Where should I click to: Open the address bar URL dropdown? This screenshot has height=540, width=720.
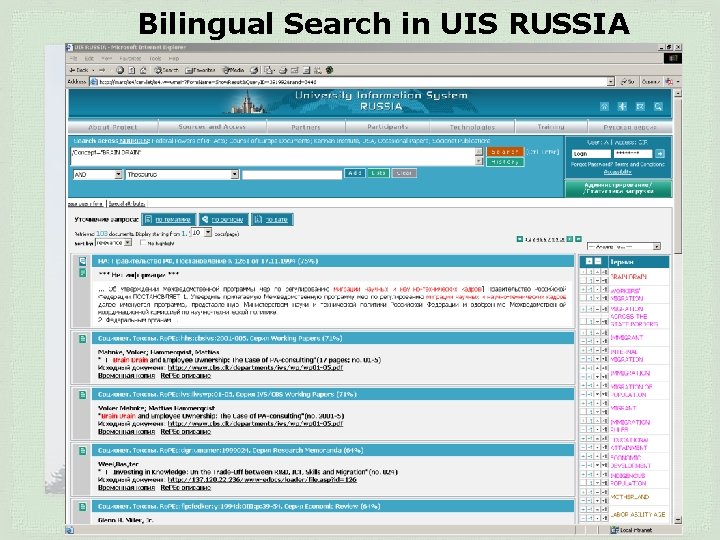click(x=611, y=82)
